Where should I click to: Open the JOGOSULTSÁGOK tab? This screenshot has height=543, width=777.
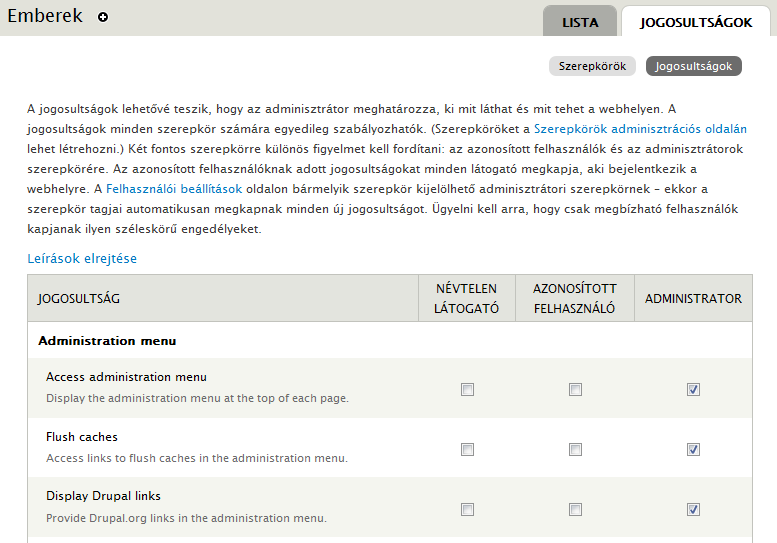pos(696,22)
